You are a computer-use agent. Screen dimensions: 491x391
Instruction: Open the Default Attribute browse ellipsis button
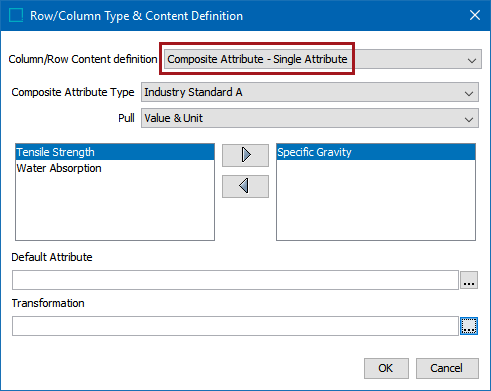469,280
